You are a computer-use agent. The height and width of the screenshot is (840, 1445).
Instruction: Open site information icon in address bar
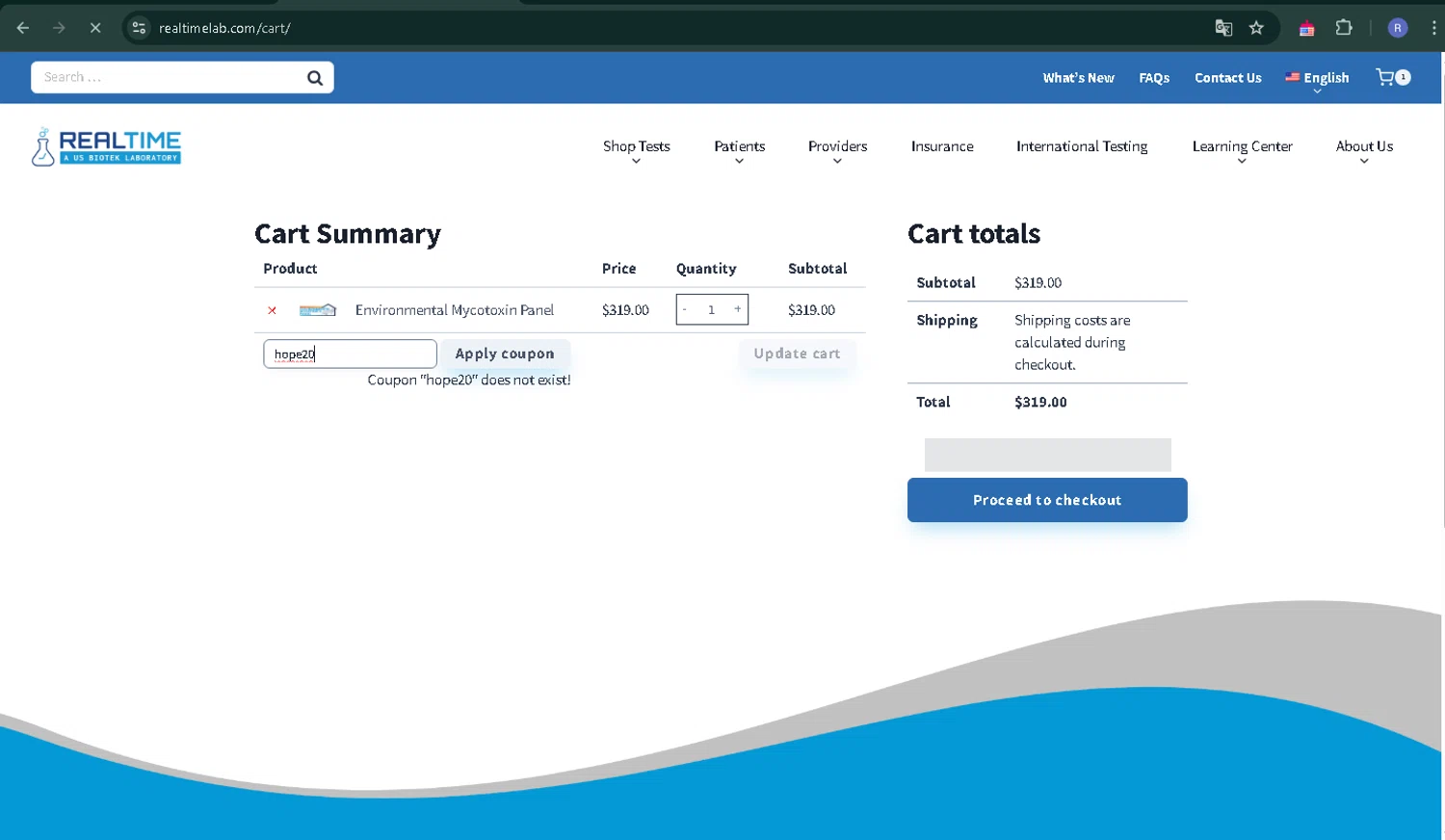pos(140,28)
